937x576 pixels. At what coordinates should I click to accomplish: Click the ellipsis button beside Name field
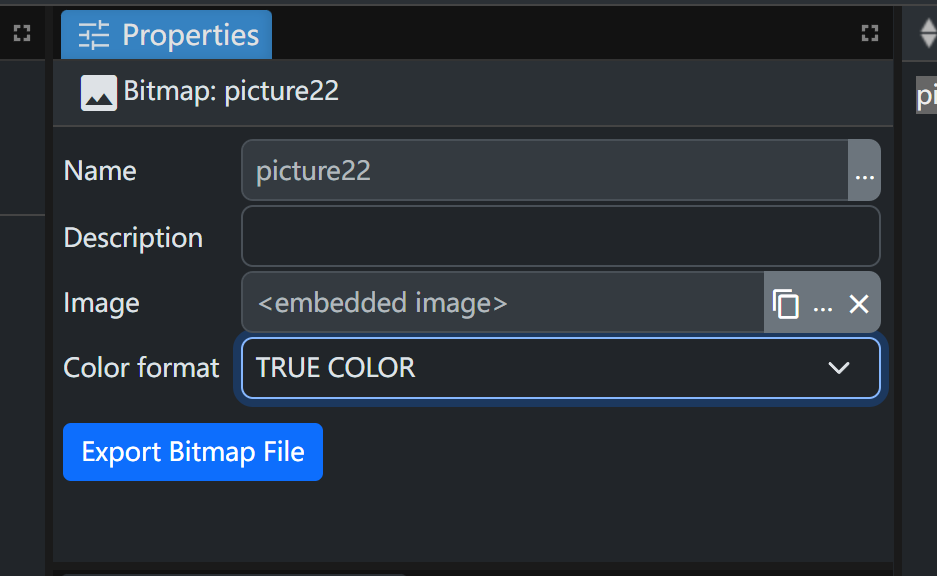click(864, 171)
